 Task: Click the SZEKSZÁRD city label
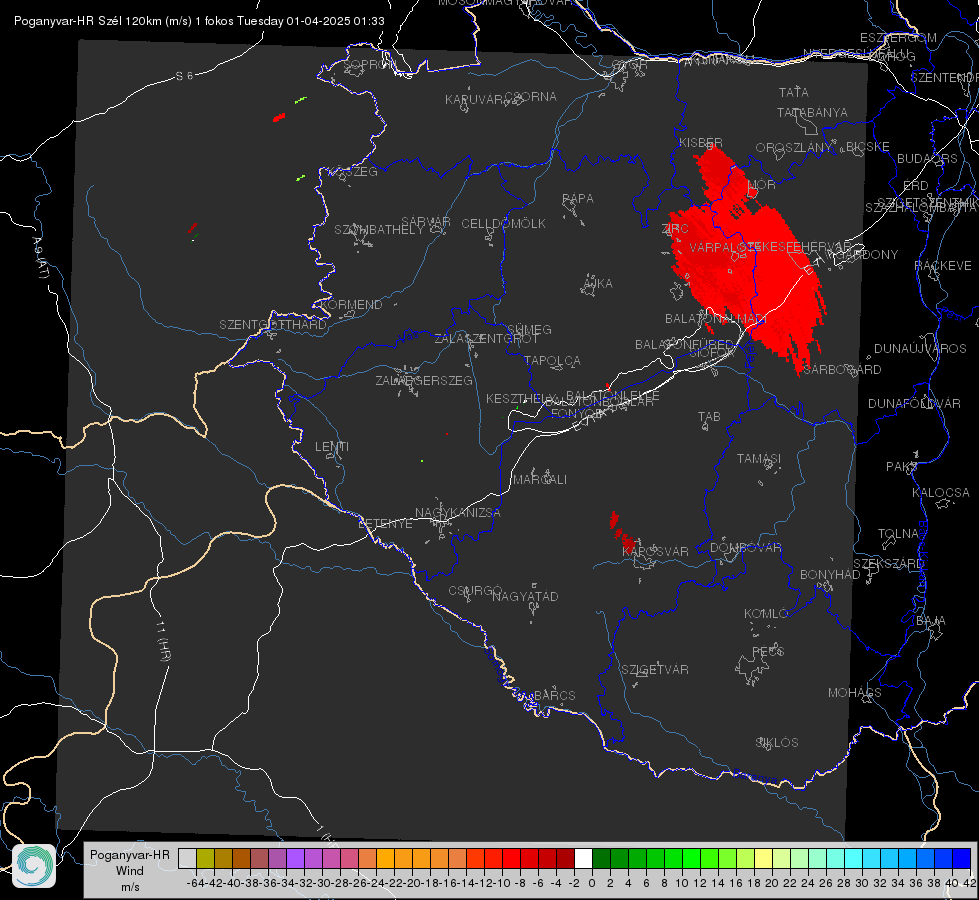pos(888,564)
